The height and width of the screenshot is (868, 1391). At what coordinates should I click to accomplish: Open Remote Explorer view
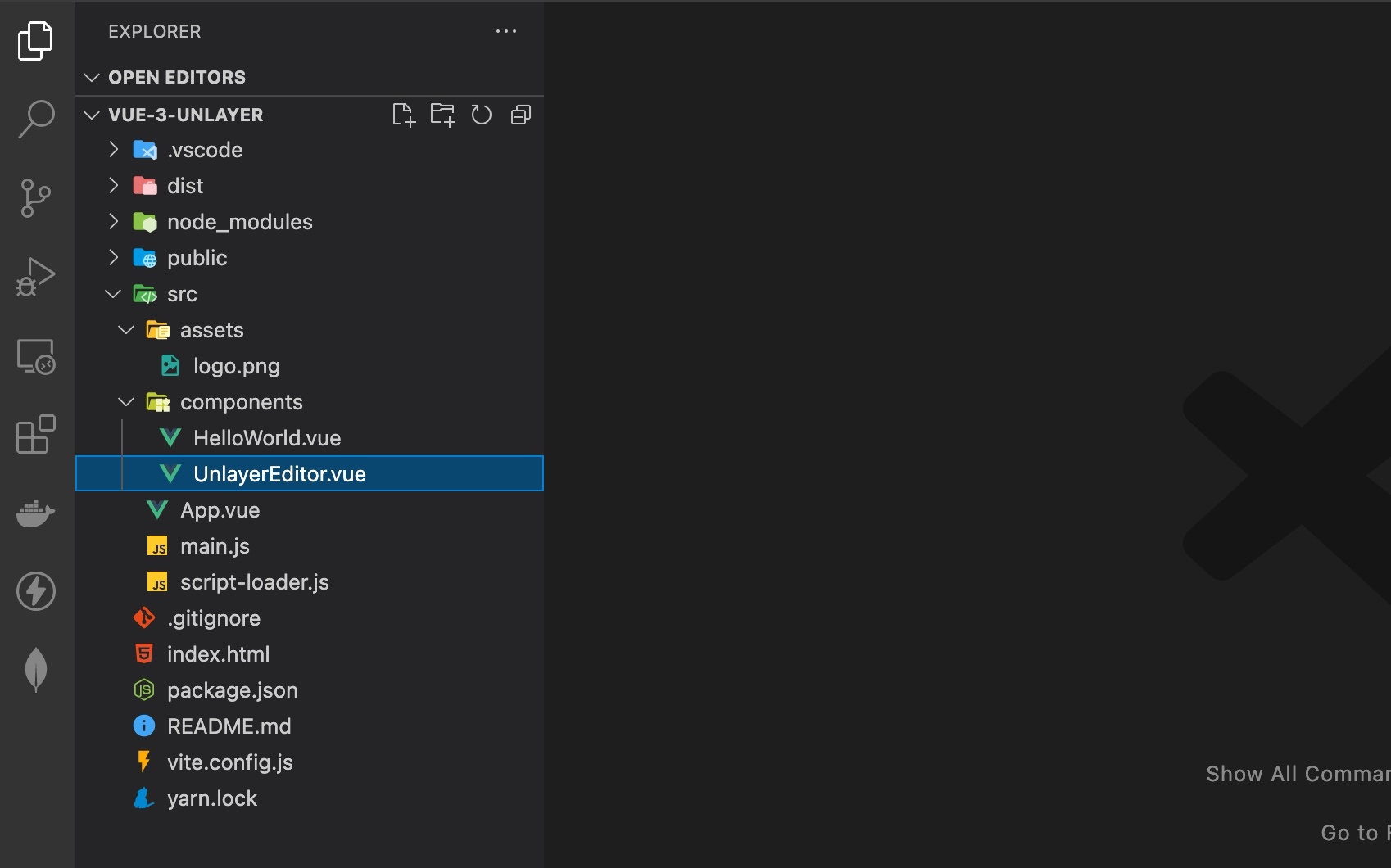click(36, 356)
